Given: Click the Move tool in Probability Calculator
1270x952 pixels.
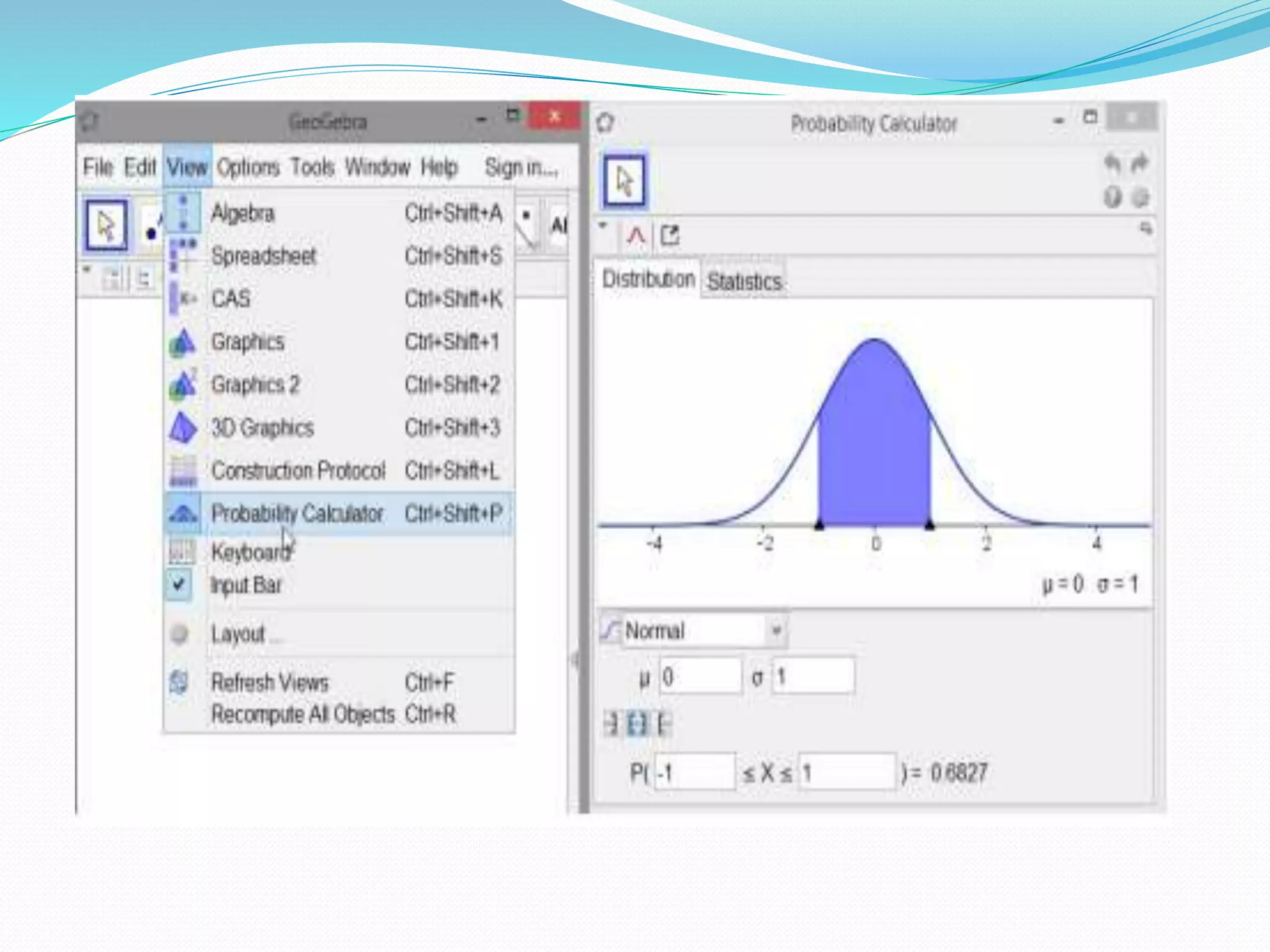Looking at the screenshot, I should coord(624,181).
